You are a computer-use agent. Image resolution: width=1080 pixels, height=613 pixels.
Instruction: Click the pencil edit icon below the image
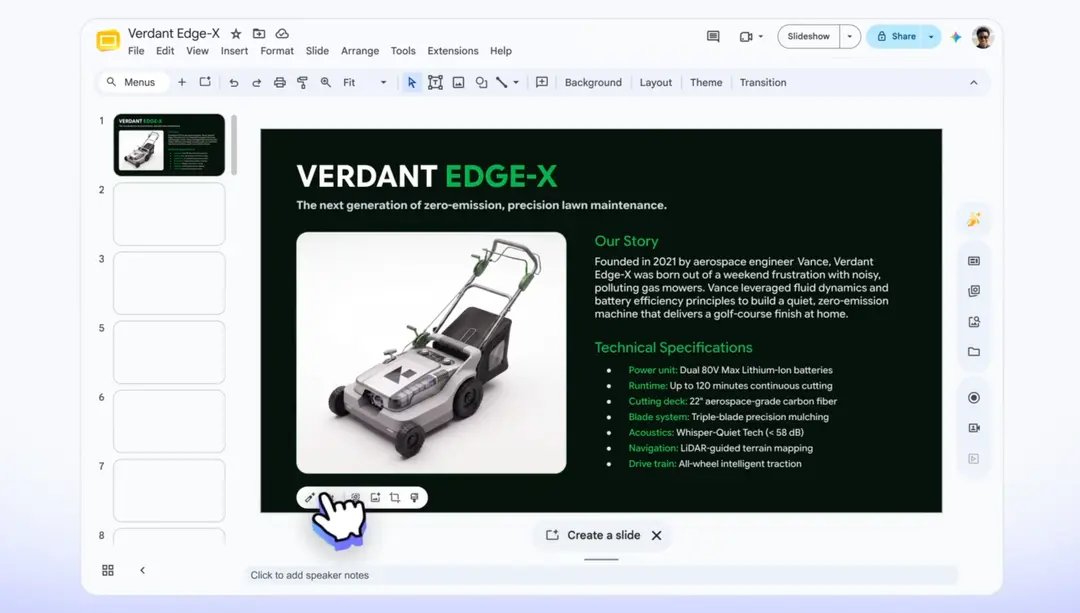coord(309,497)
